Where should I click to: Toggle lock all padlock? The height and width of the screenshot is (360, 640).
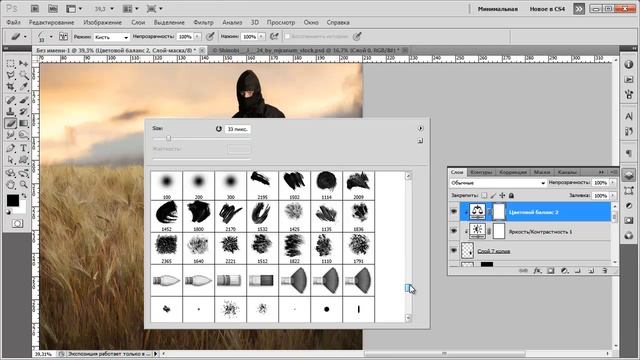511,196
